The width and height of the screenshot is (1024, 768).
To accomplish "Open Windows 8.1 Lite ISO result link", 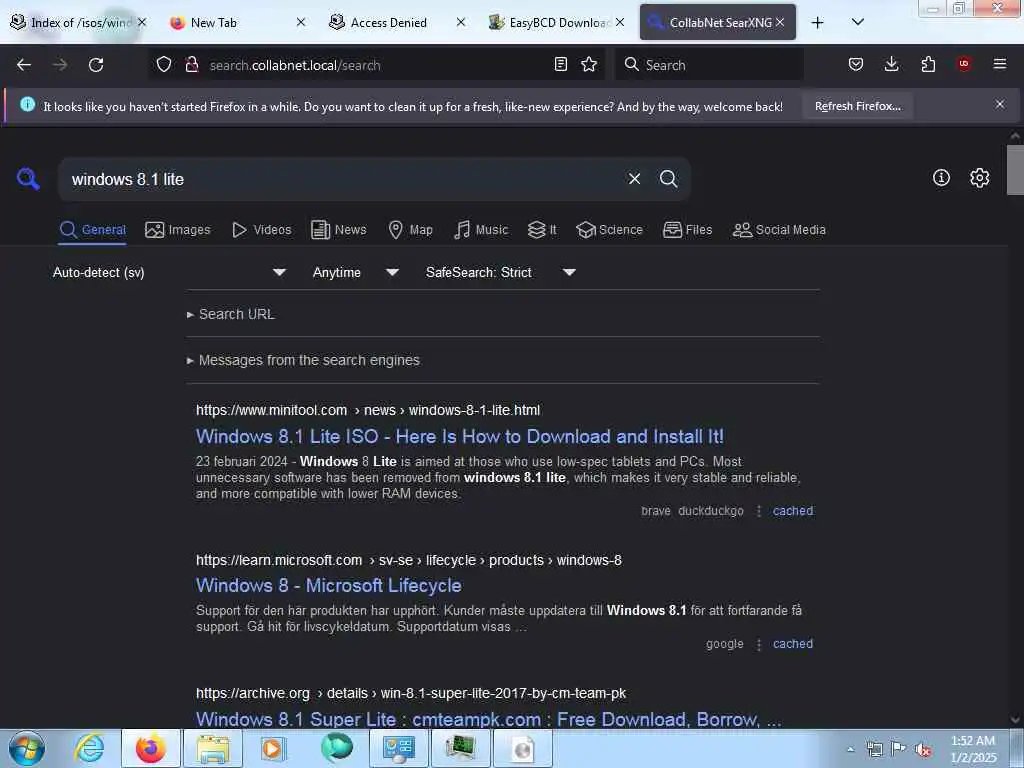I will (460, 436).
